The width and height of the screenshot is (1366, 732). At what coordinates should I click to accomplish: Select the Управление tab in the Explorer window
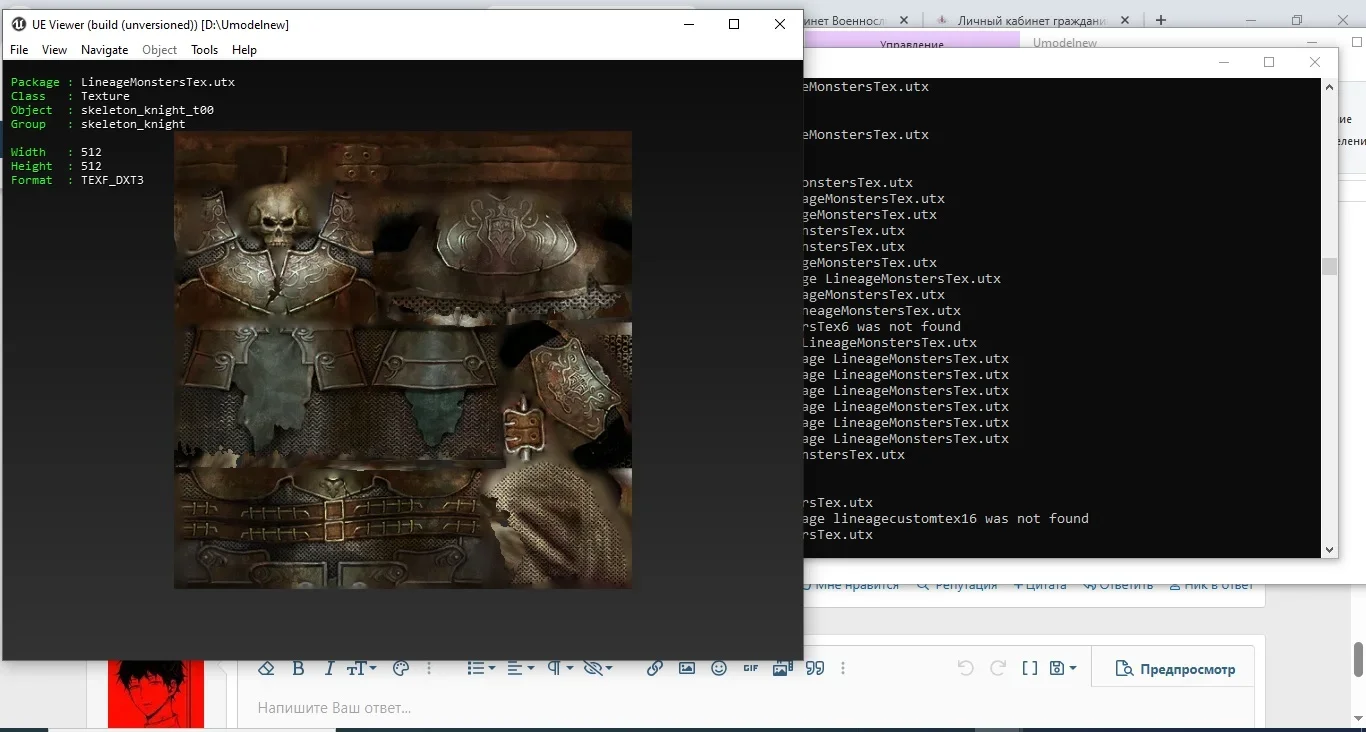(x=911, y=43)
